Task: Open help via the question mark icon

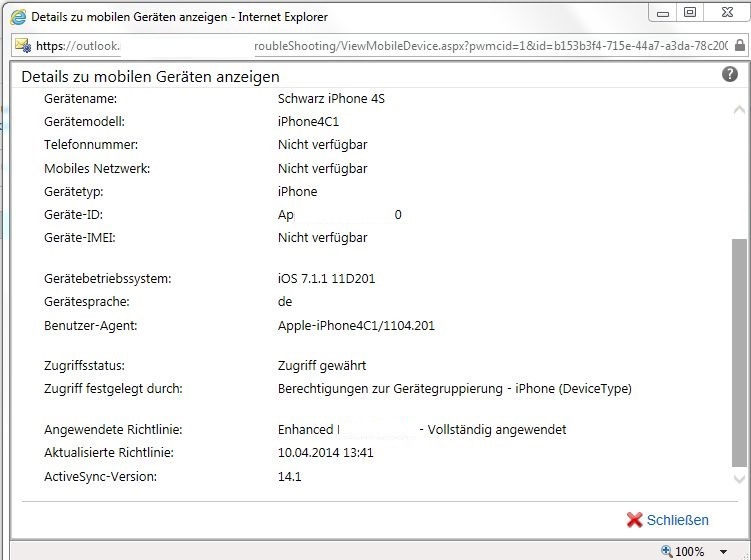Action: point(730,75)
